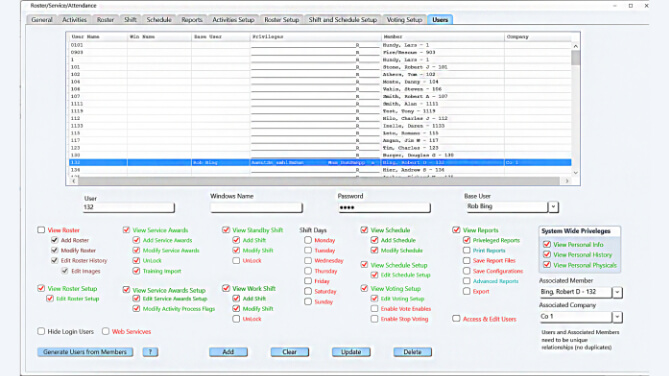Switch to Voting Setup tab
The width and height of the screenshot is (669, 376).
pyautogui.click(x=404, y=20)
